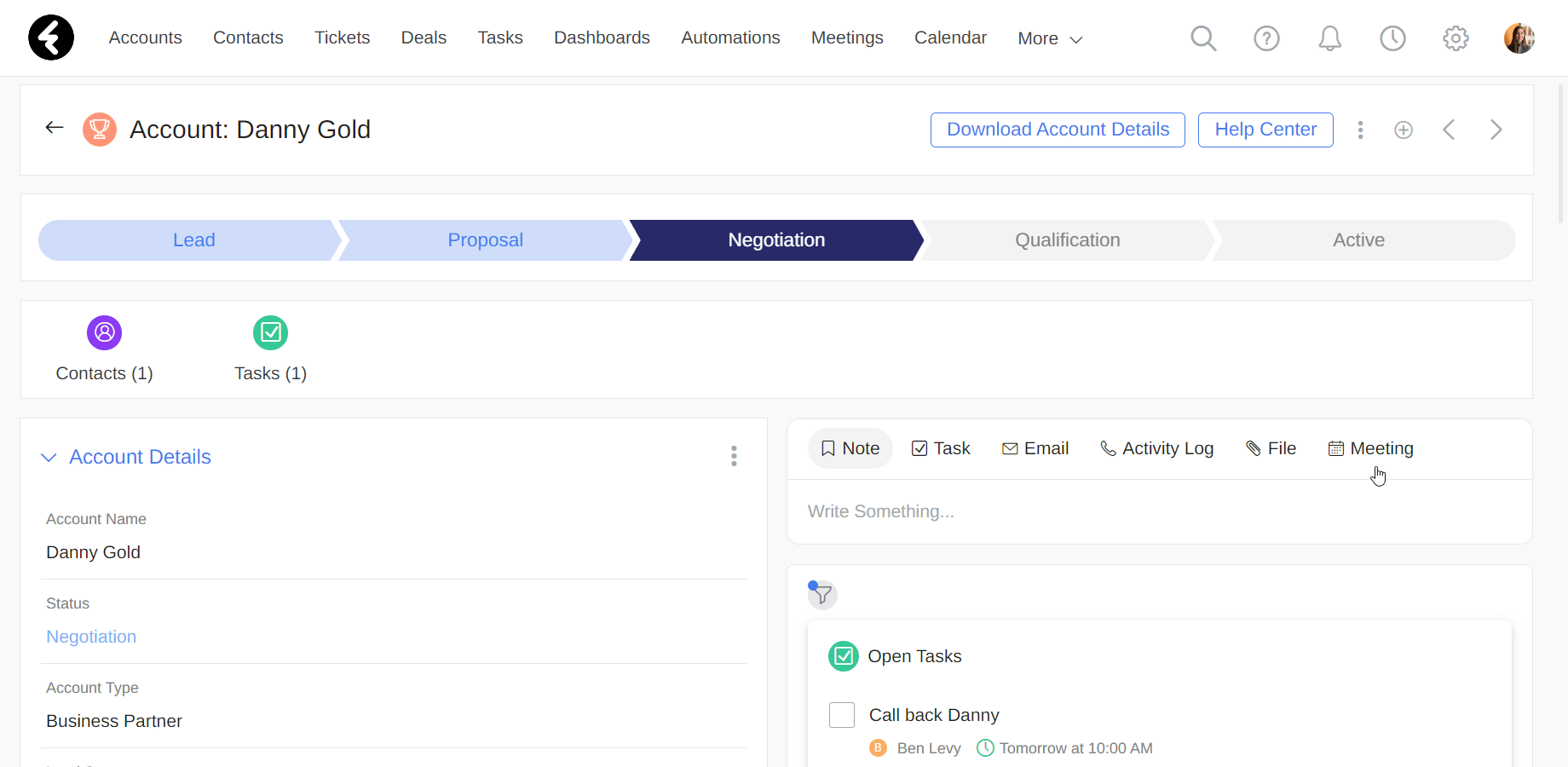Click the page vertical scrollbar
The width and height of the screenshot is (1568, 767).
(1561, 153)
